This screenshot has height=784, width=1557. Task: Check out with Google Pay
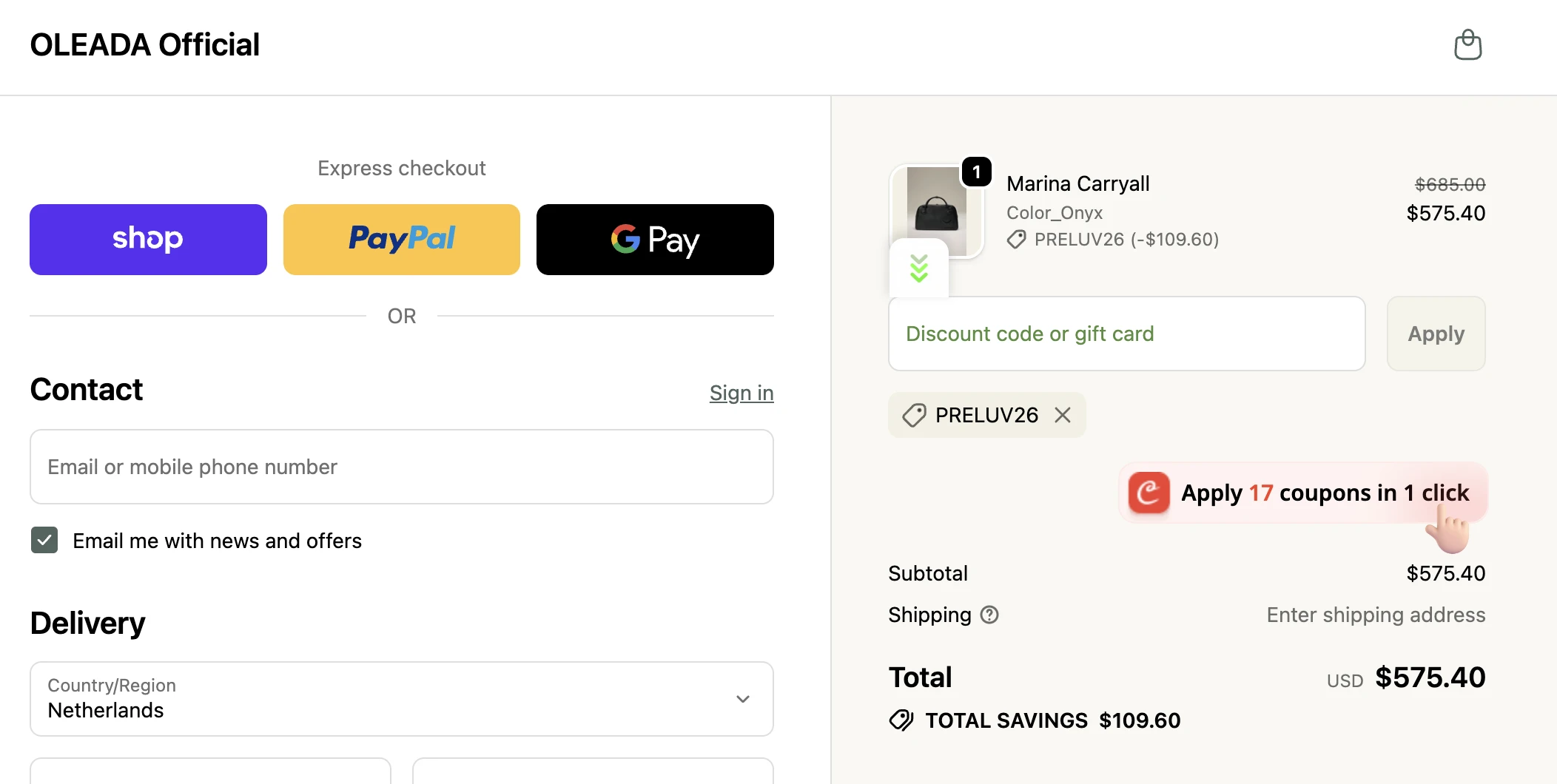655,240
